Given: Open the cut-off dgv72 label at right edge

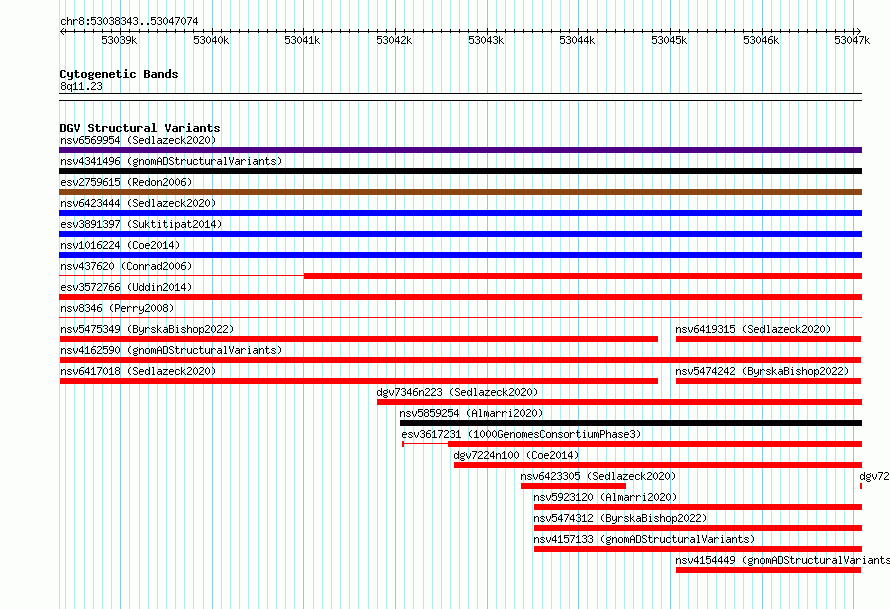Looking at the screenshot, I should pyautogui.click(x=874, y=476).
